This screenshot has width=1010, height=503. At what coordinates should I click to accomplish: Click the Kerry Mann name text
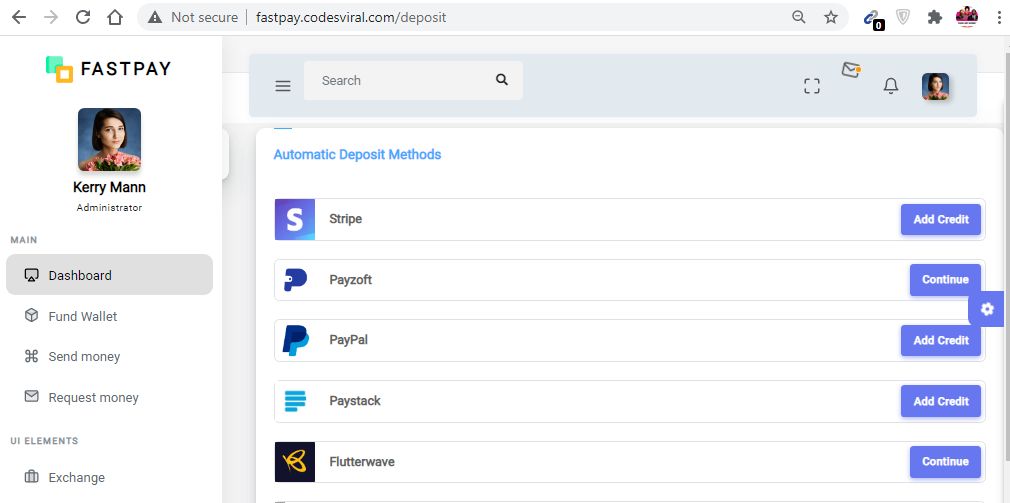pyautogui.click(x=110, y=187)
